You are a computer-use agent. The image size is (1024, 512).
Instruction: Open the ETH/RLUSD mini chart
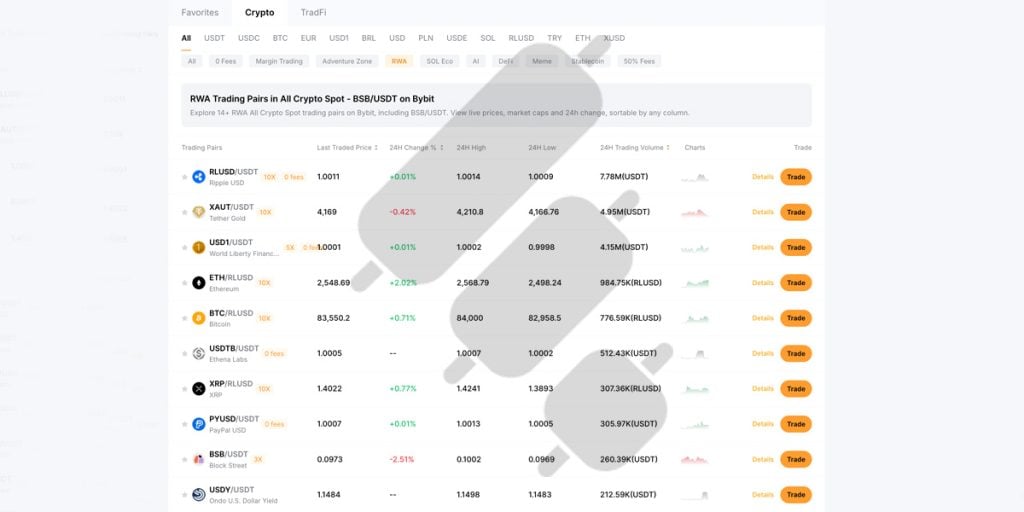(695, 283)
